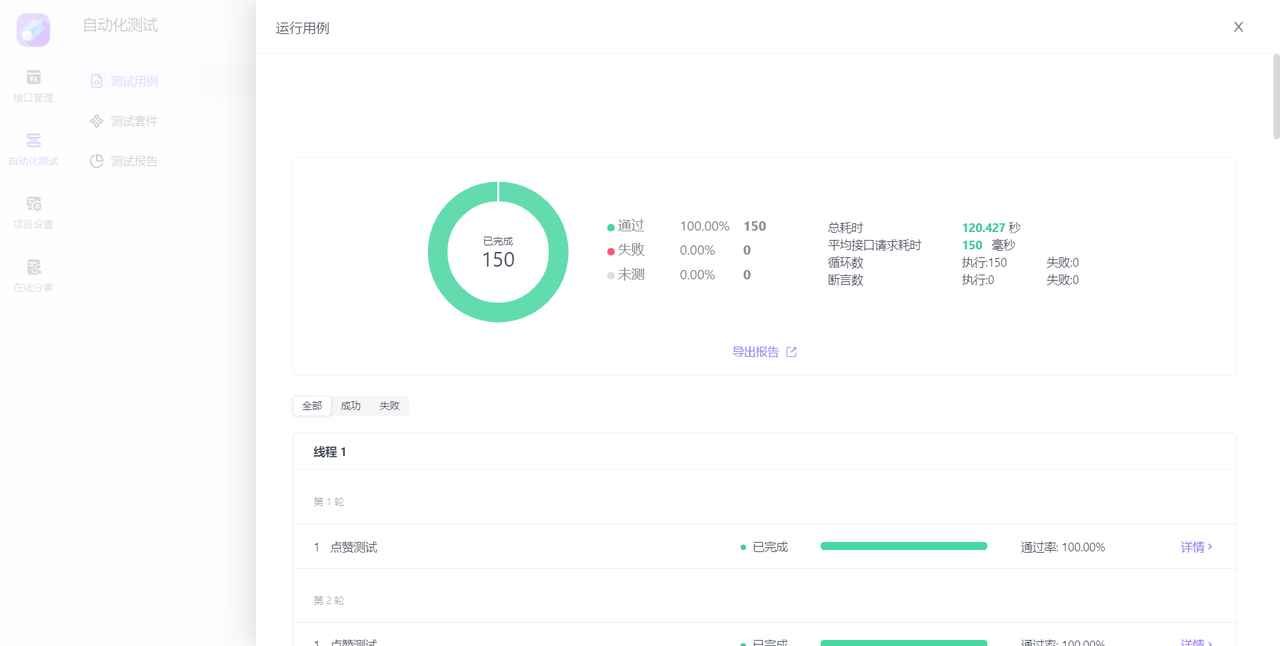Click 点赞测试 in round 1 row

tap(354, 547)
